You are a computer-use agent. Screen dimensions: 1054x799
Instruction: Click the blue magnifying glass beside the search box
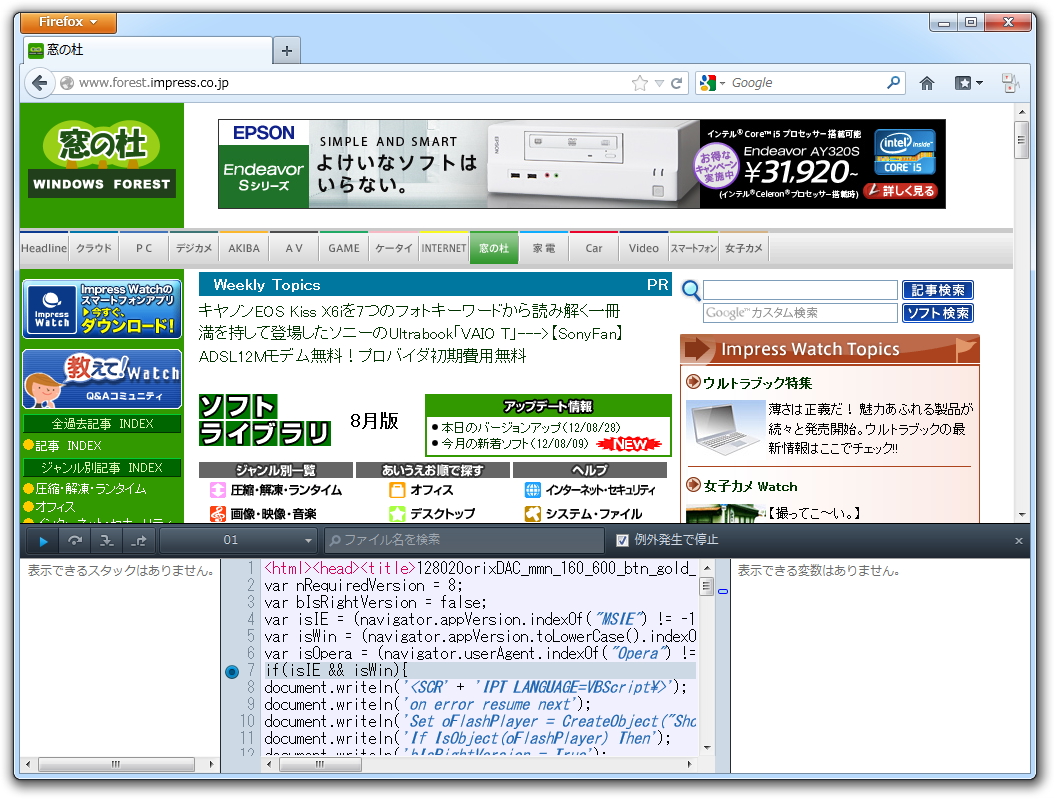(690, 290)
